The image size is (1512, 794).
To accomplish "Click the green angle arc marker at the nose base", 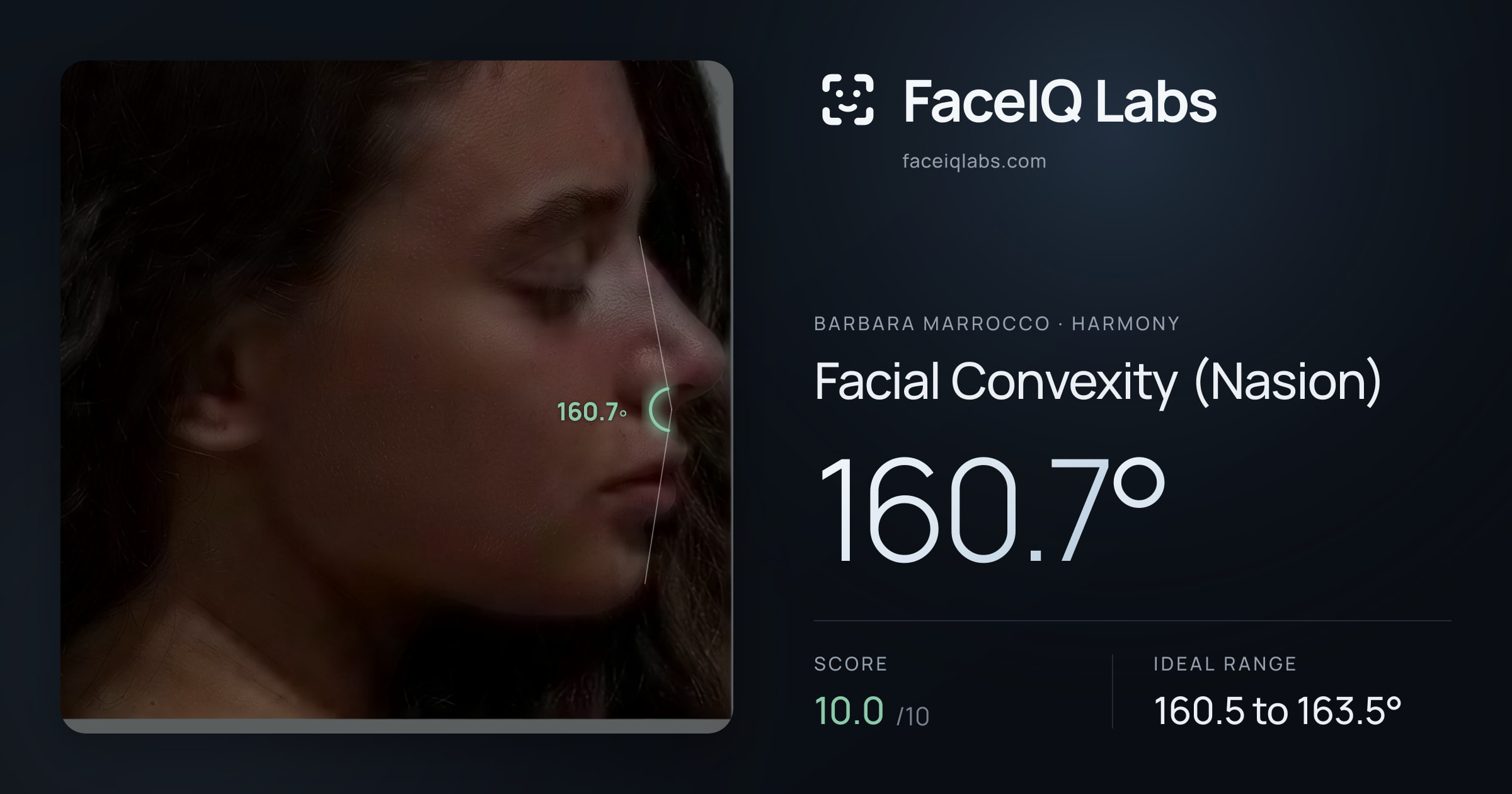I will pos(660,410).
